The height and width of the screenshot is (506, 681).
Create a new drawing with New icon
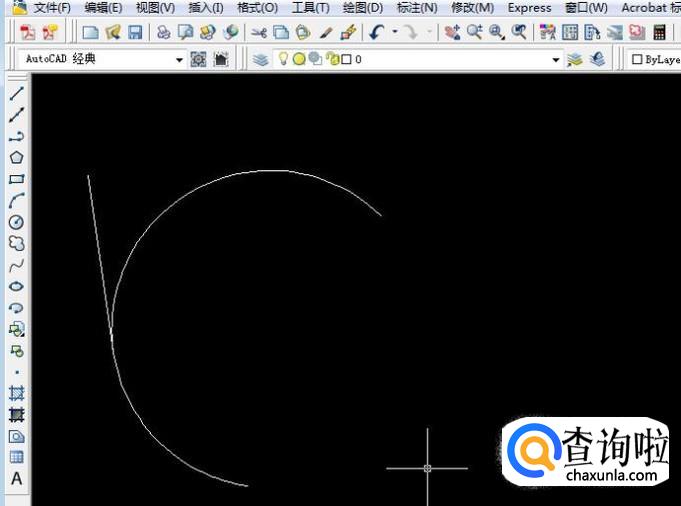pyautogui.click(x=90, y=32)
